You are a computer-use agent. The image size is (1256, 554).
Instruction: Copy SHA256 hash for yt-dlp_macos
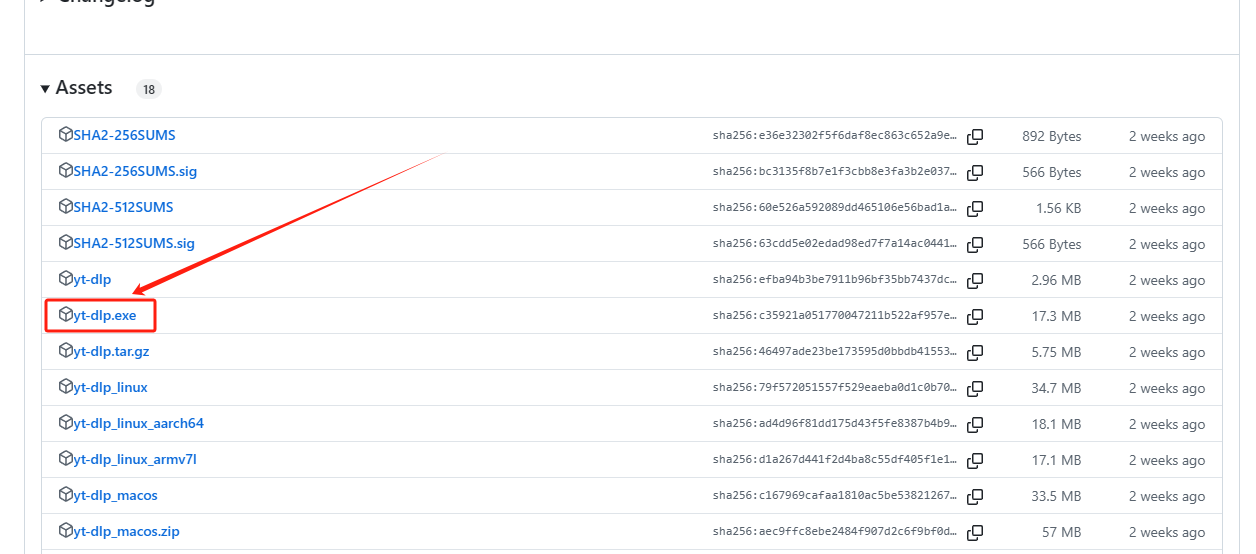975,496
